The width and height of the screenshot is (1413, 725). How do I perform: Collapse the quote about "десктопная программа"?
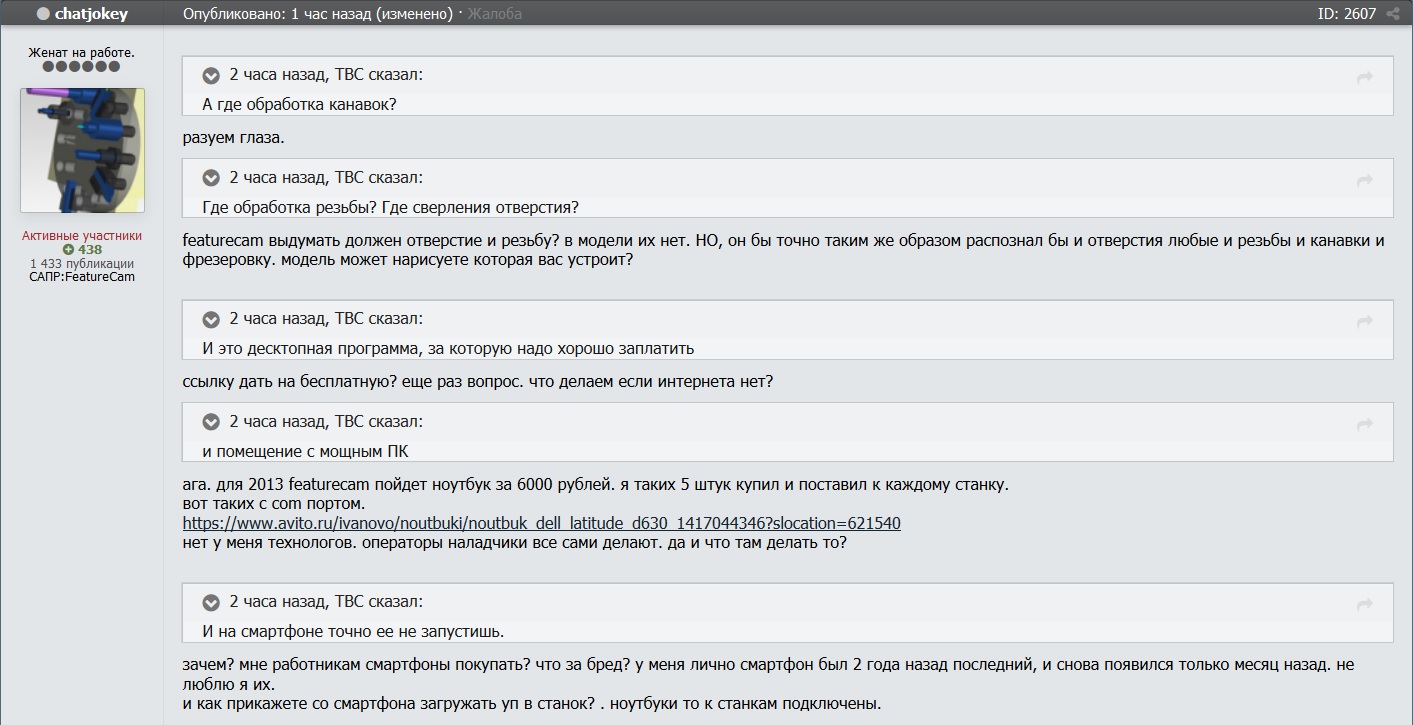pyautogui.click(x=211, y=319)
